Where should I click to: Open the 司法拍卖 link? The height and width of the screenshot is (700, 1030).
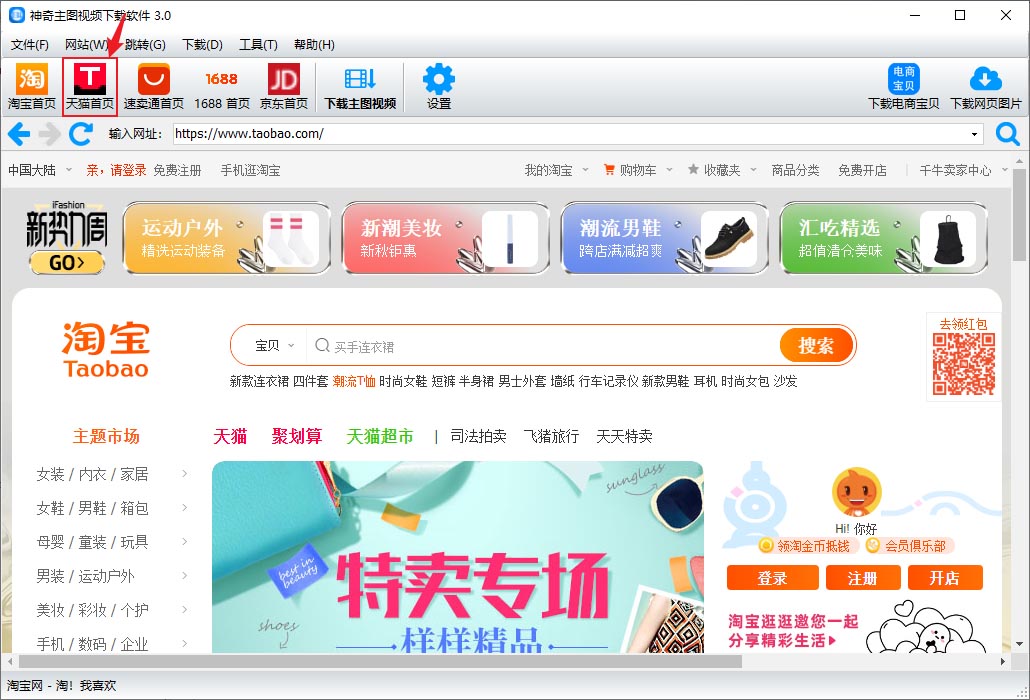click(x=478, y=436)
